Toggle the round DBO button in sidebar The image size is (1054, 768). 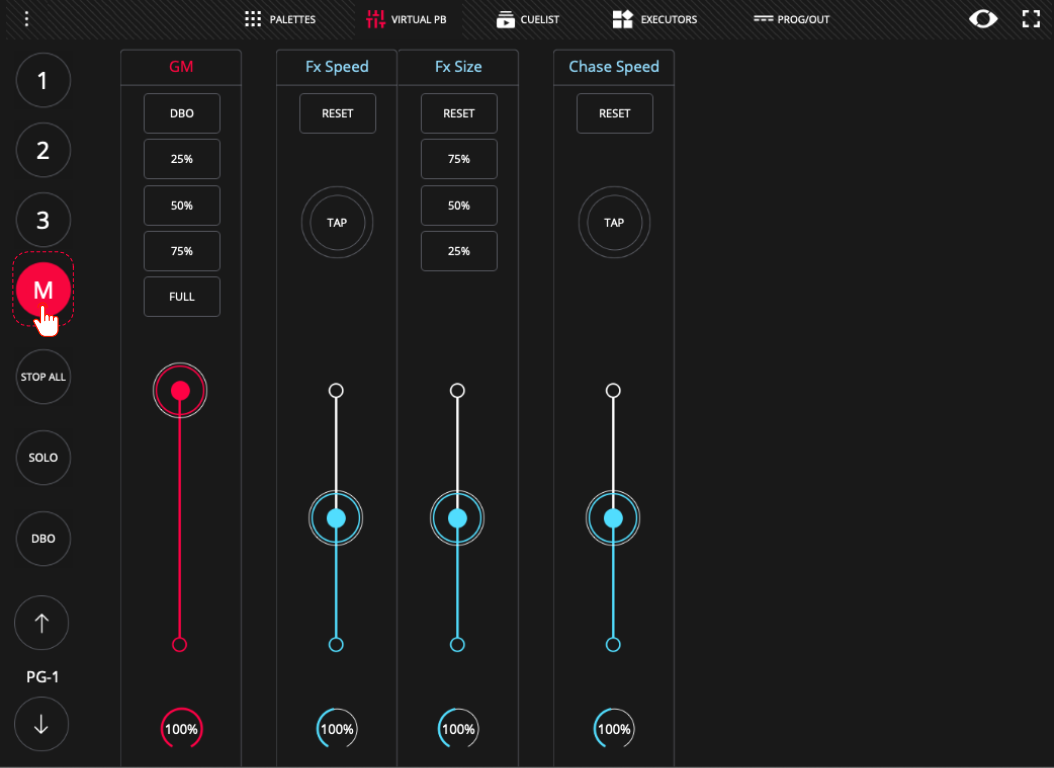[43, 539]
